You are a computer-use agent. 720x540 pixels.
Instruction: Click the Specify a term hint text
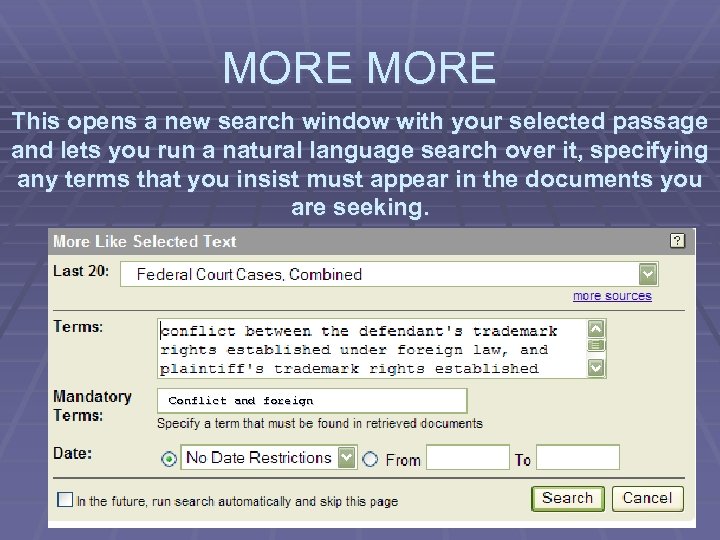pos(320,423)
